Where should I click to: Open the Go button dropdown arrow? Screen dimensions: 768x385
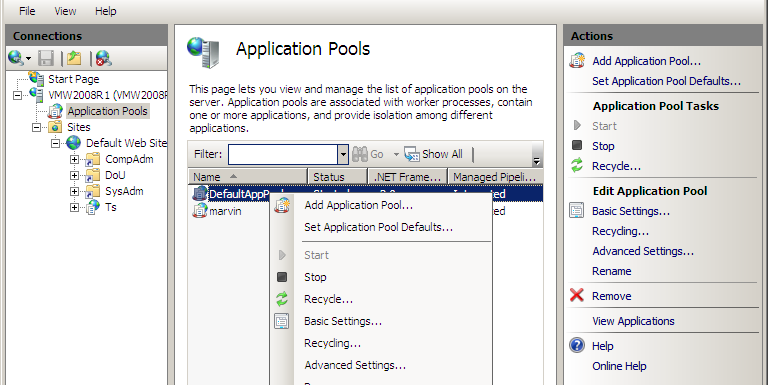click(396, 154)
